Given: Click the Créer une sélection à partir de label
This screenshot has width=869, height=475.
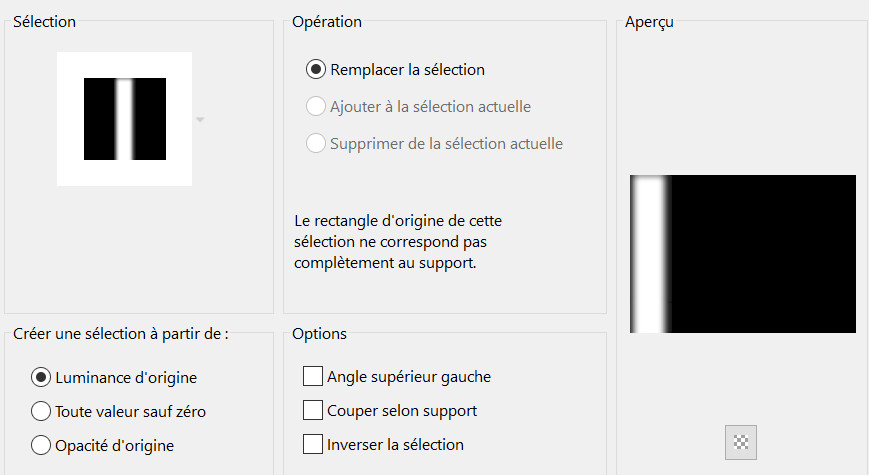Looking at the screenshot, I should (x=121, y=334).
